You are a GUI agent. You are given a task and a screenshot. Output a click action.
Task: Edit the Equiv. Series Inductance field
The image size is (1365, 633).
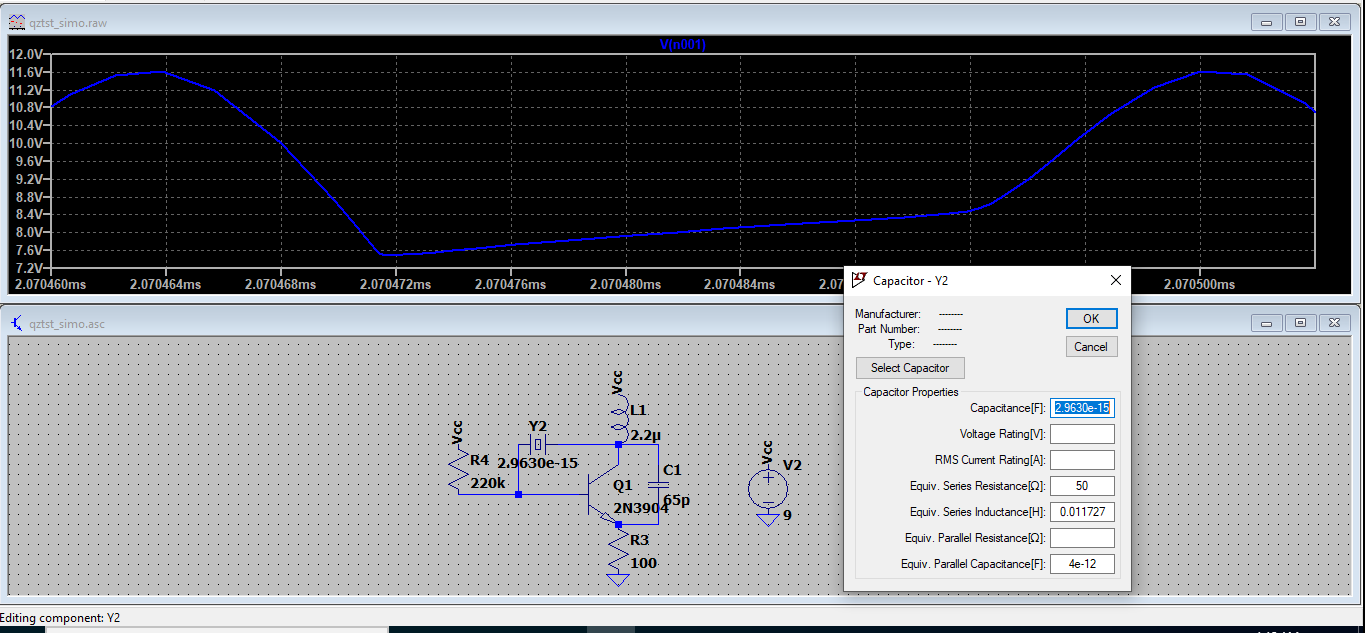coord(1082,512)
